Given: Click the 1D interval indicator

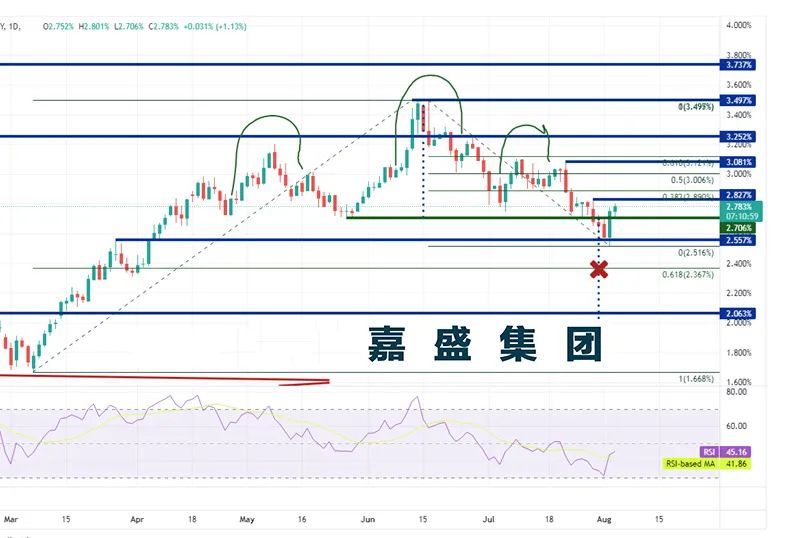Looking at the screenshot, I should pyautogui.click(x=15, y=26).
